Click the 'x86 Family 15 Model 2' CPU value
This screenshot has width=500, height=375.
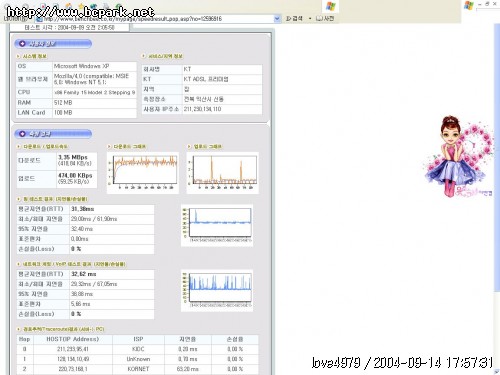94,92
